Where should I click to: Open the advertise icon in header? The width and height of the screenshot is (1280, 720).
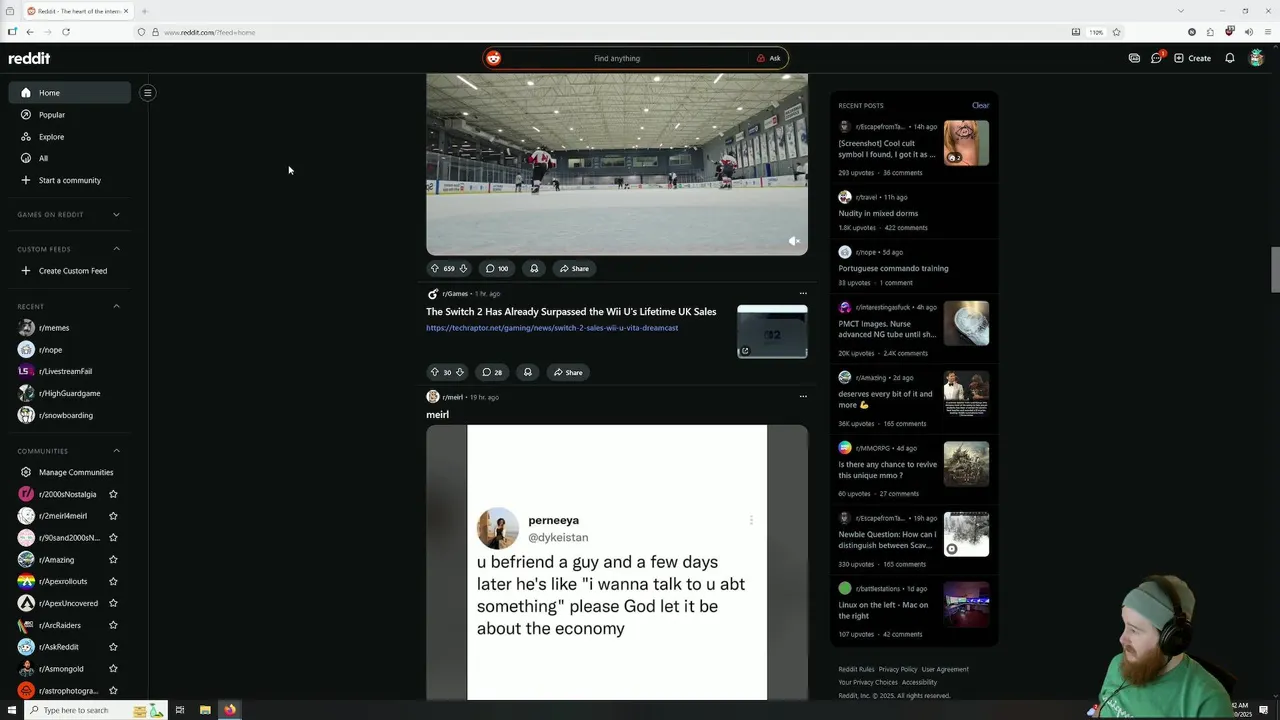pyautogui.click(x=1134, y=58)
